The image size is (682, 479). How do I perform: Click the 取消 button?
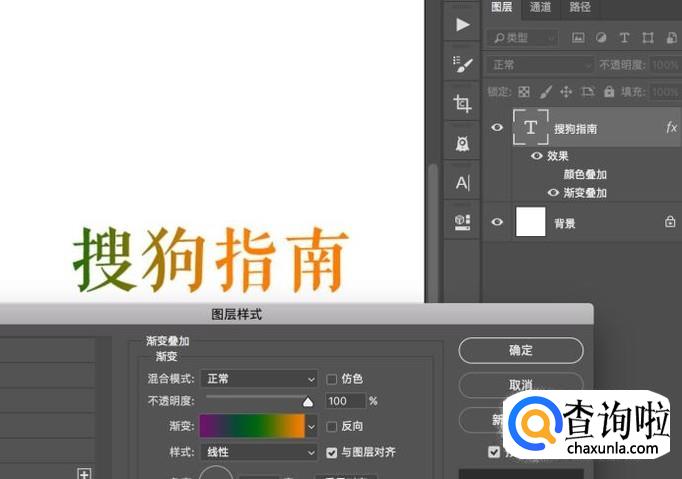[x=521, y=385]
